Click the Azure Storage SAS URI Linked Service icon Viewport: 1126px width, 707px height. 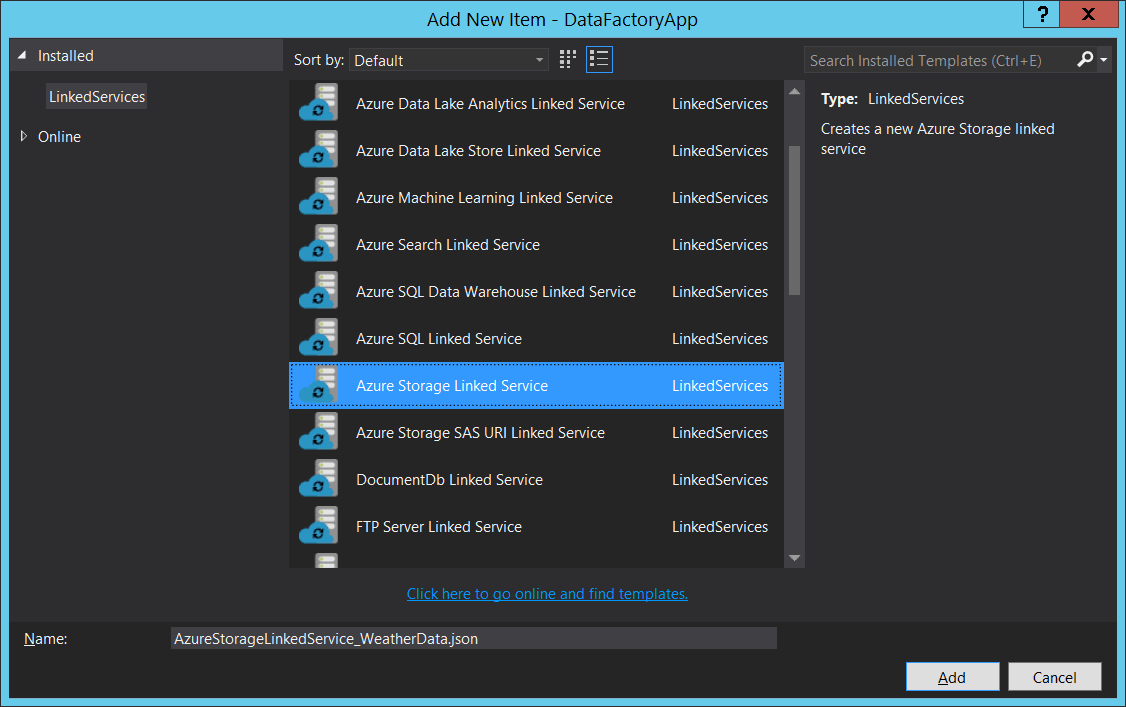coord(319,431)
